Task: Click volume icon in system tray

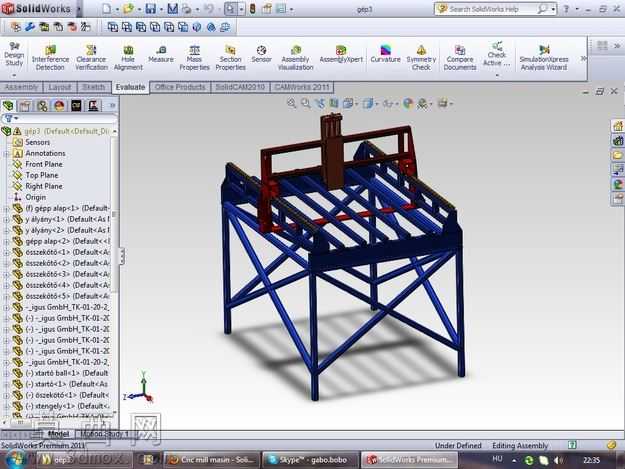Action: [559, 460]
